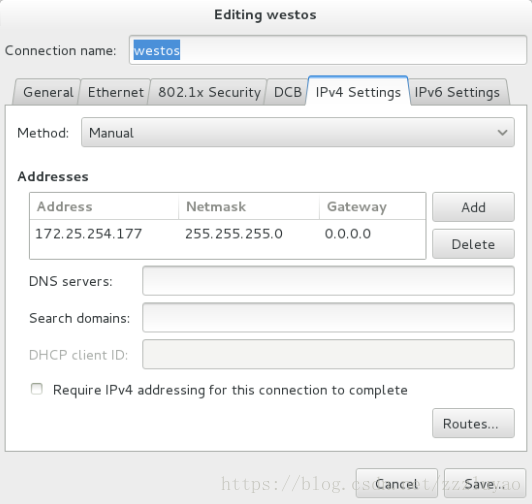The width and height of the screenshot is (532, 504).
Task: Select gateway cell 0.0.0.0
Action: 348,234
